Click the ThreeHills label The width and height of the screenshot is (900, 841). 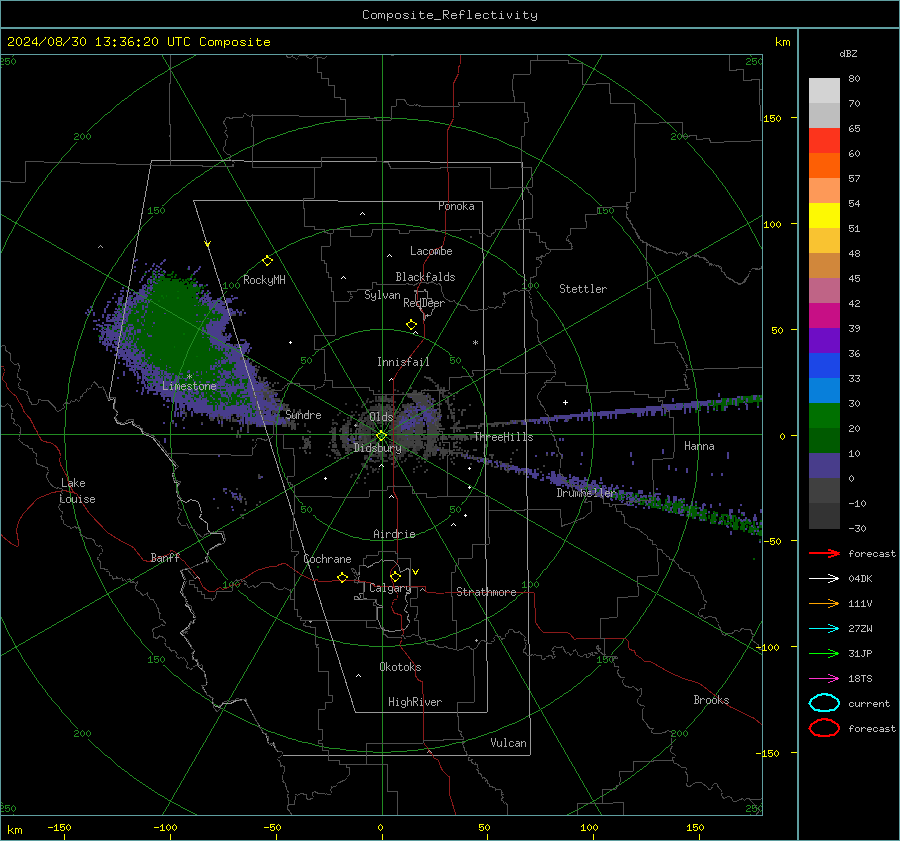coord(503,437)
